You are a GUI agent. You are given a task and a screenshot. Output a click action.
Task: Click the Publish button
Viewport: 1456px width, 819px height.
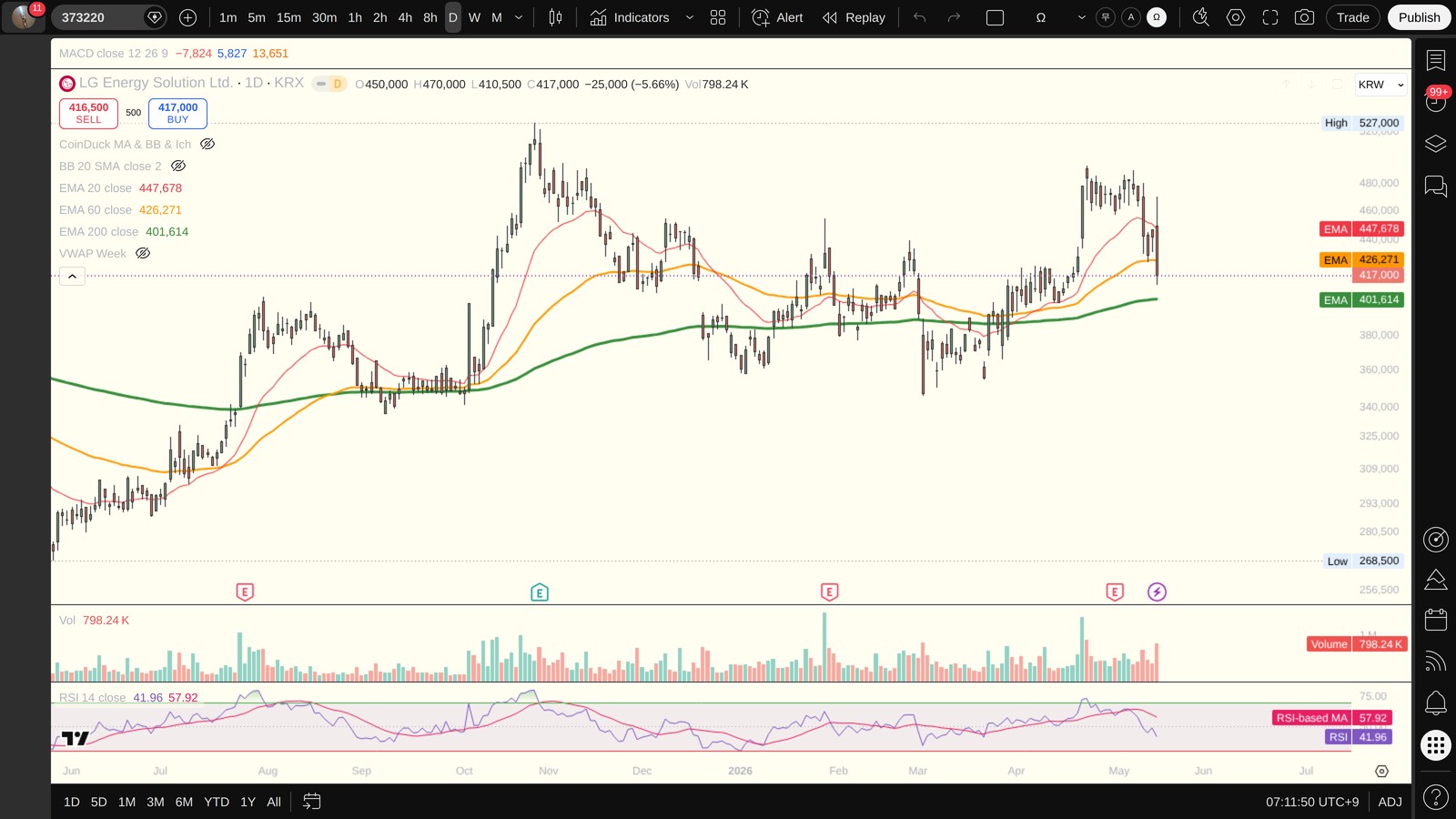(x=1420, y=17)
